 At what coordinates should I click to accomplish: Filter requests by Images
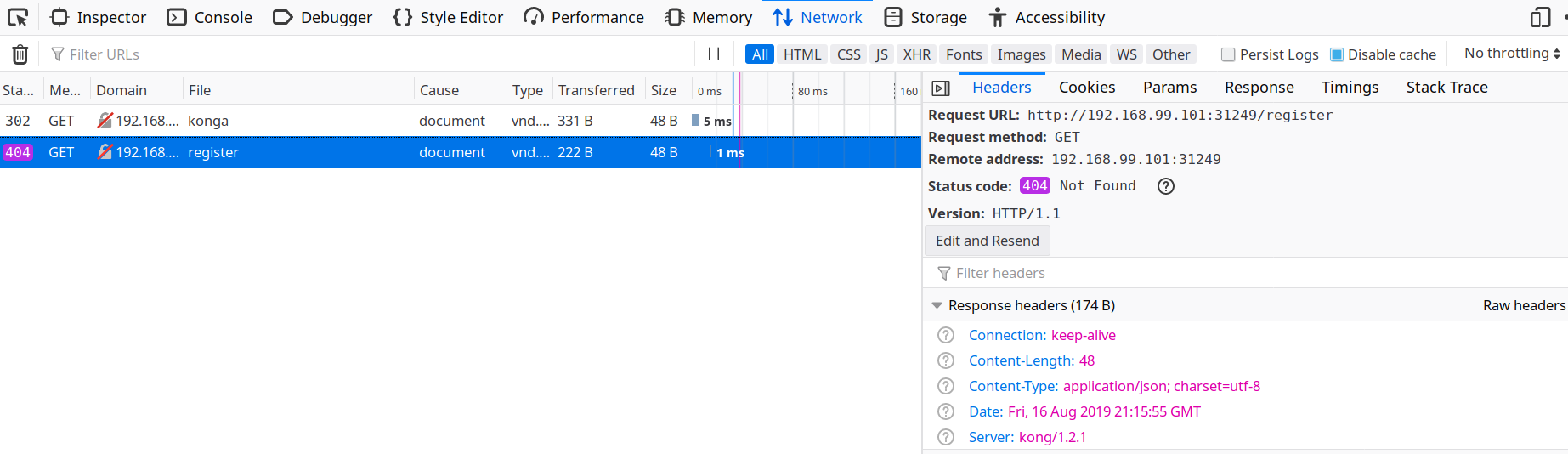tap(1022, 54)
